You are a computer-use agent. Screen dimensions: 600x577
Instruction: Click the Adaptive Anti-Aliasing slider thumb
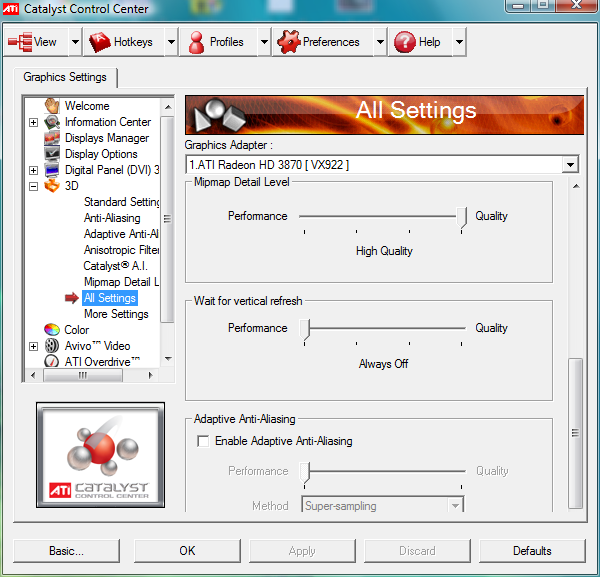coord(305,473)
